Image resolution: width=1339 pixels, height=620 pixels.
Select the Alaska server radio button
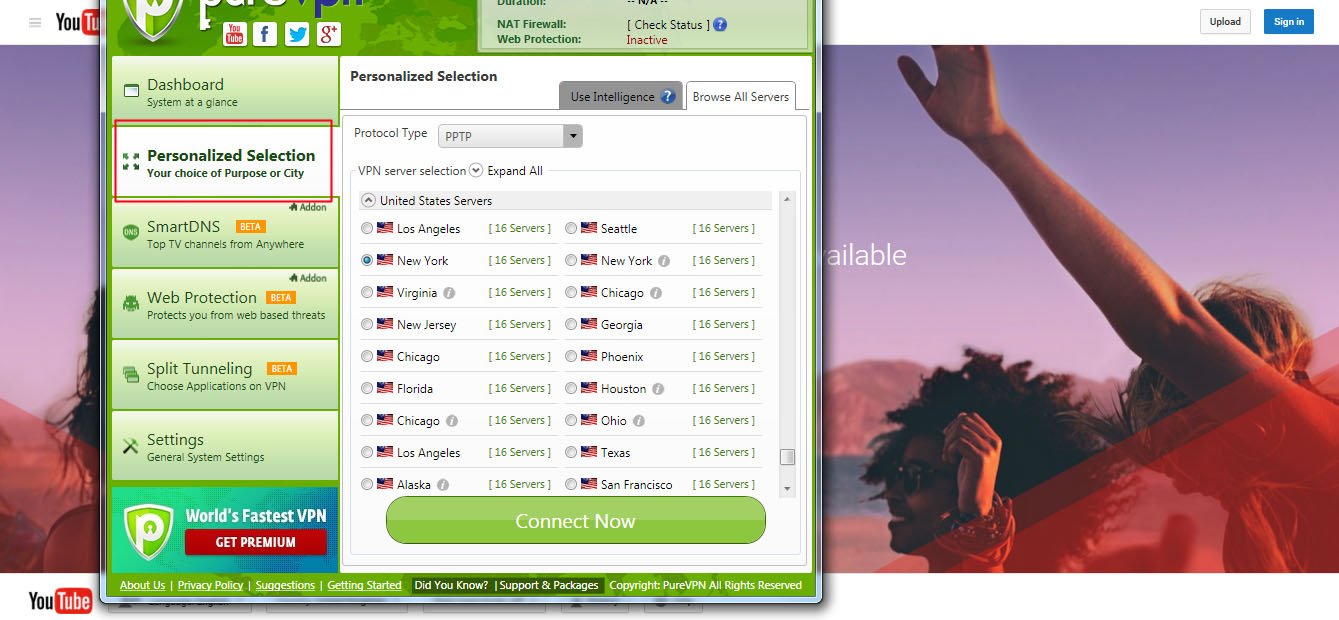pos(367,484)
